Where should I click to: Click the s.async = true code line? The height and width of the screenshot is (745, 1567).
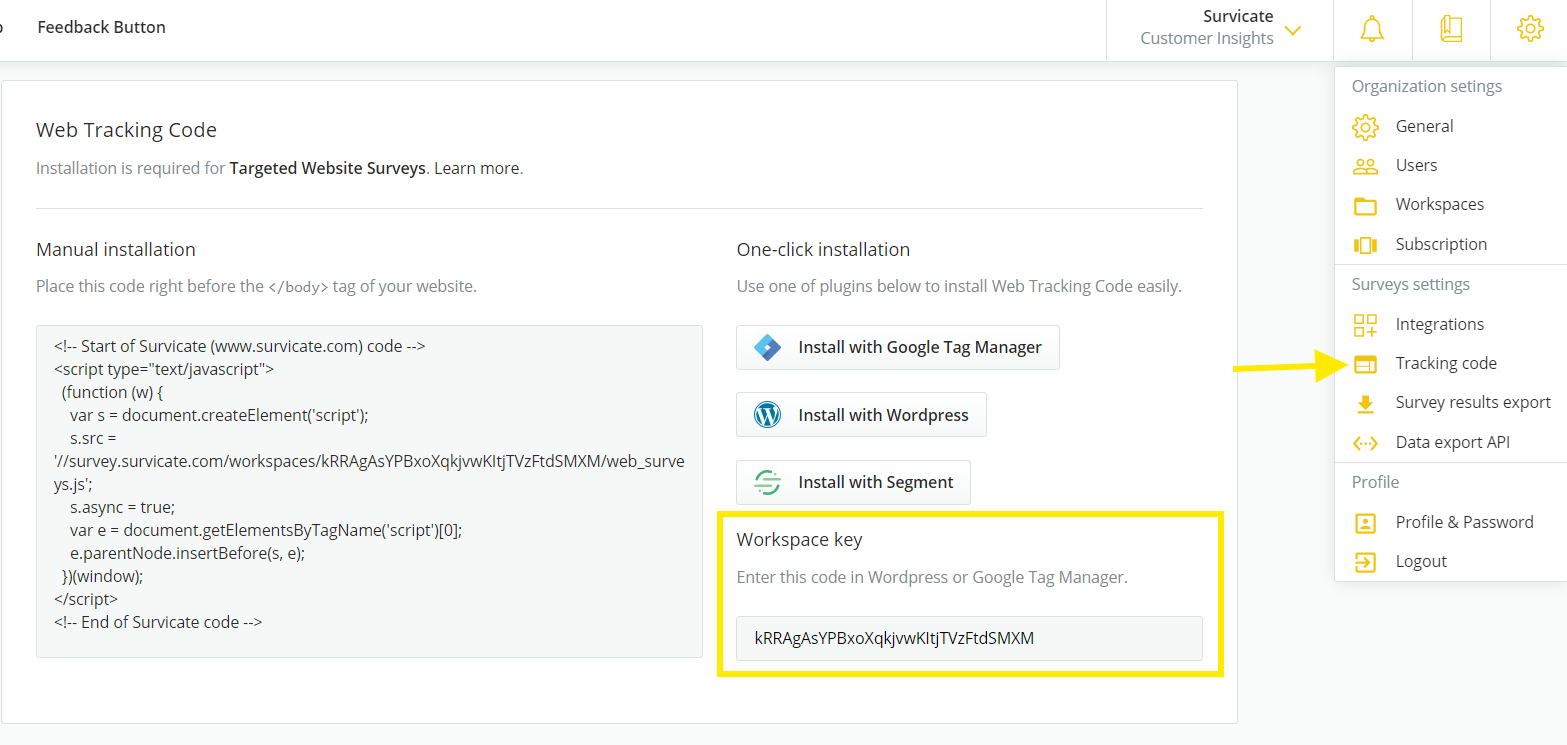(x=122, y=507)
